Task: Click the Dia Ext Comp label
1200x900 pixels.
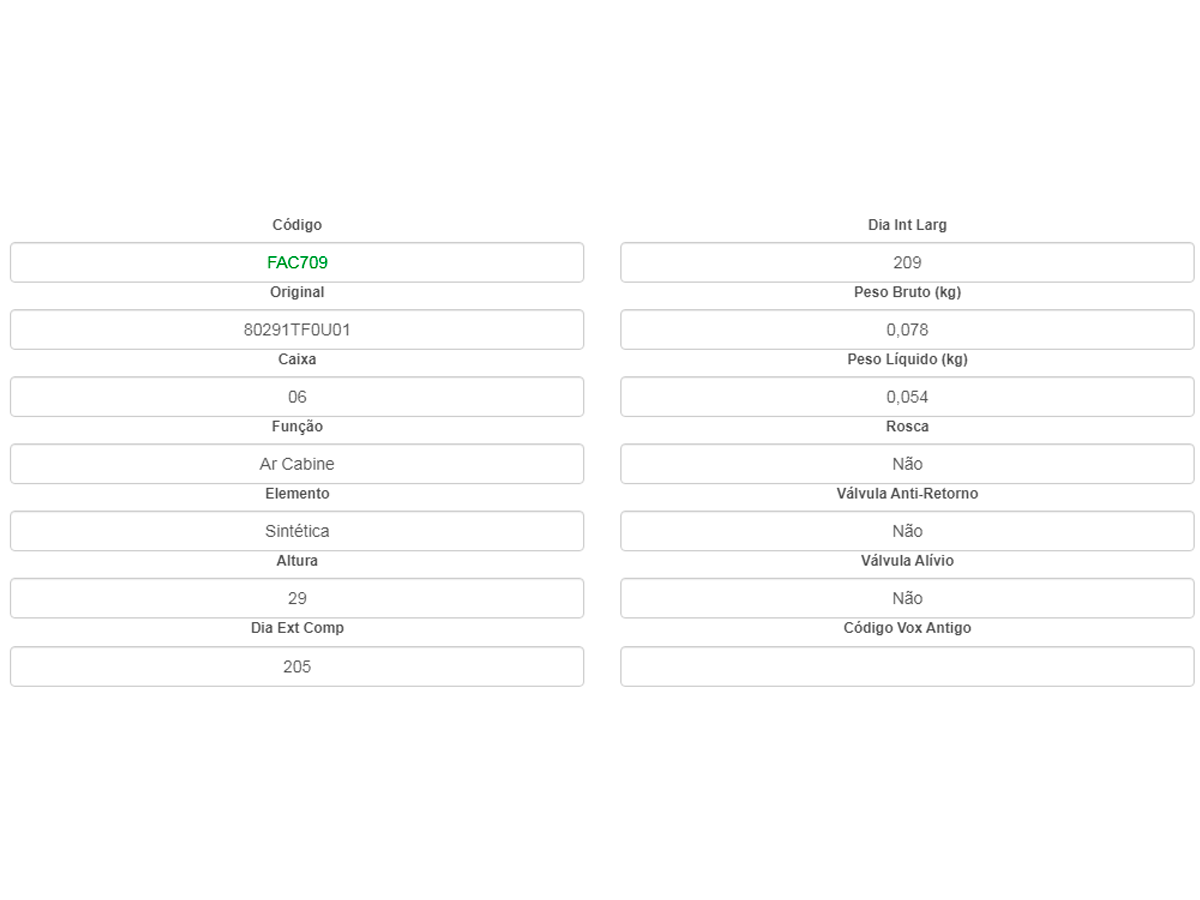Action: (x=297, y=628)
